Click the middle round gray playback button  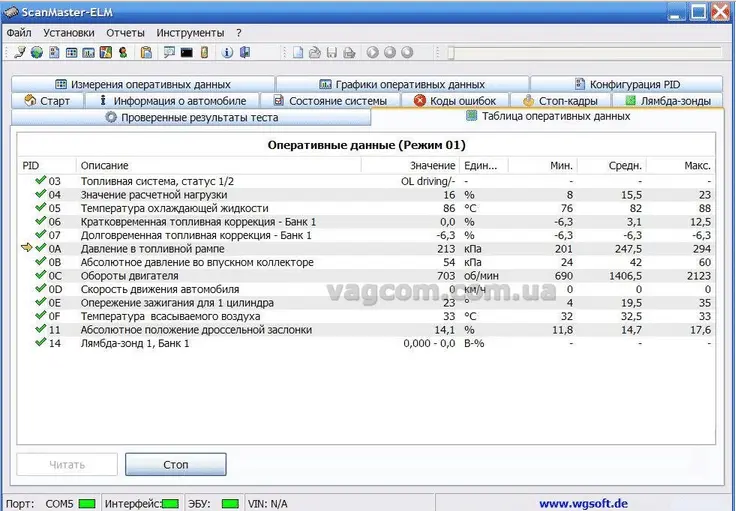pyautogui.click(x=390, y=52)
